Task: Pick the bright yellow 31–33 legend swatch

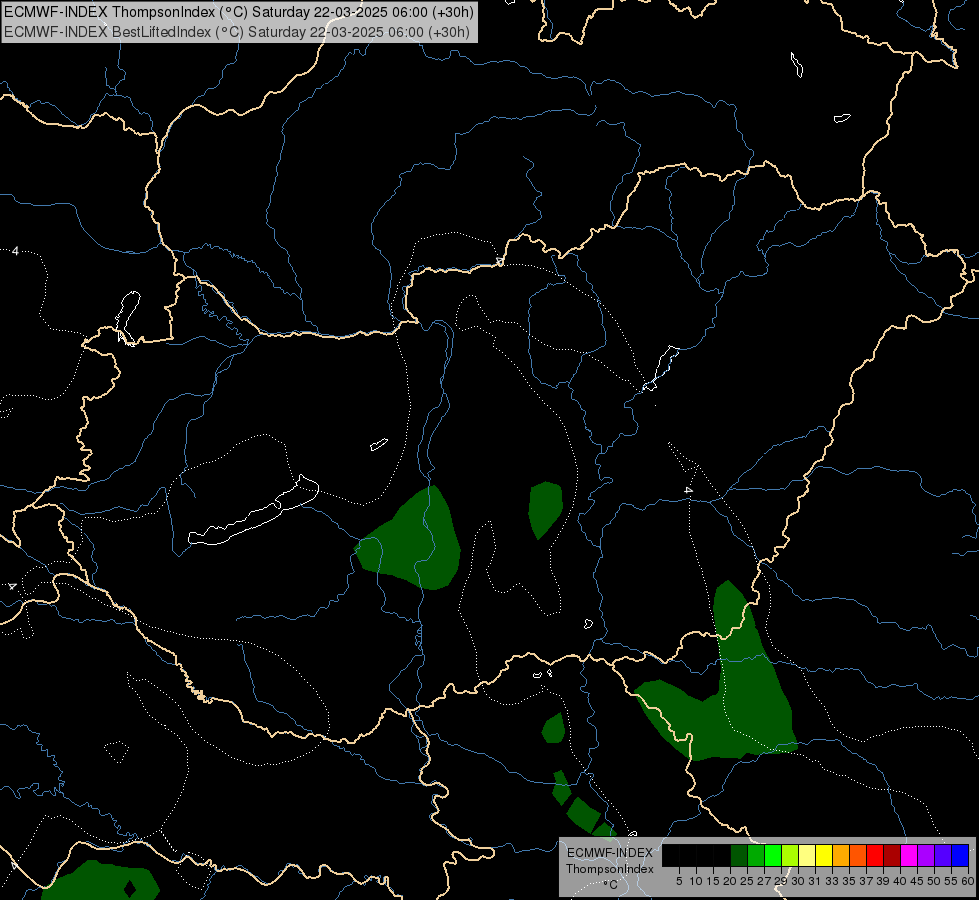Action: (x=824, y=855)
